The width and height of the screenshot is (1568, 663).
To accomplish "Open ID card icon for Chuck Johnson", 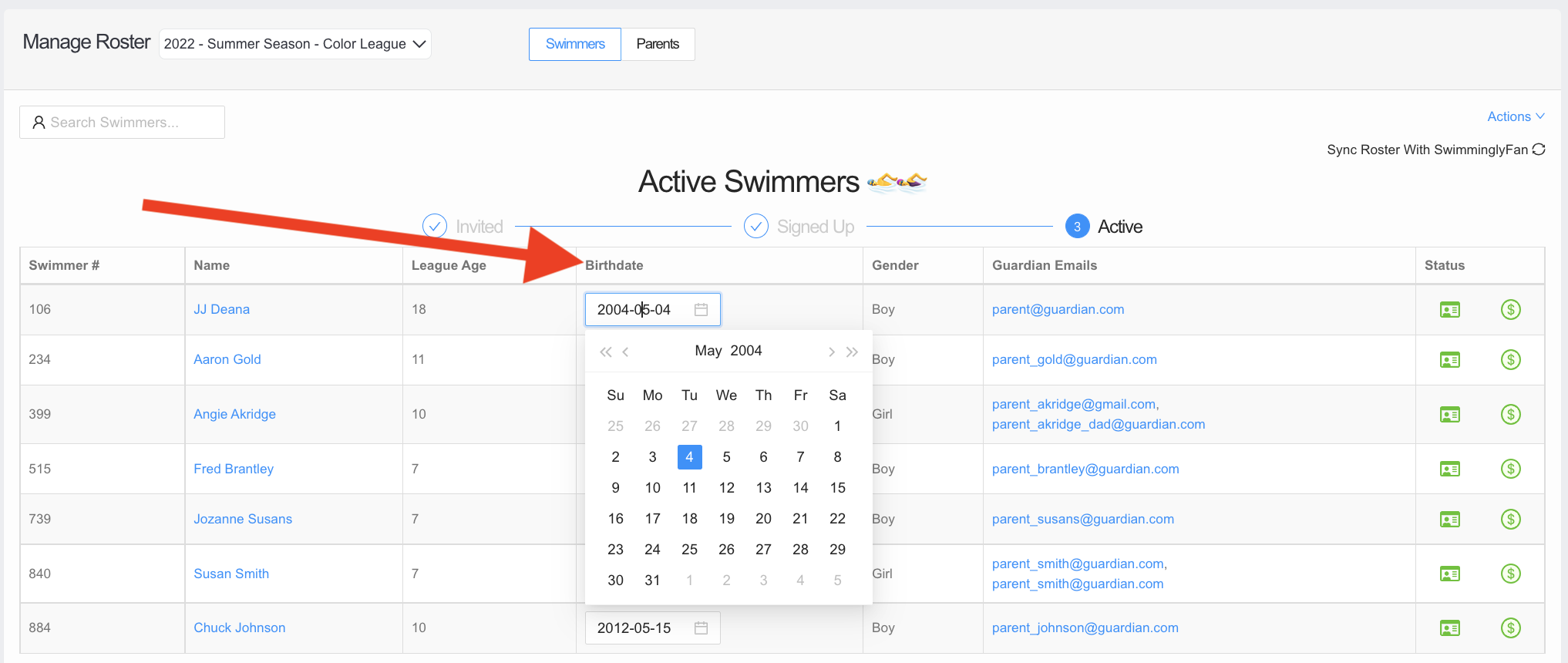I will [1450, 628].
